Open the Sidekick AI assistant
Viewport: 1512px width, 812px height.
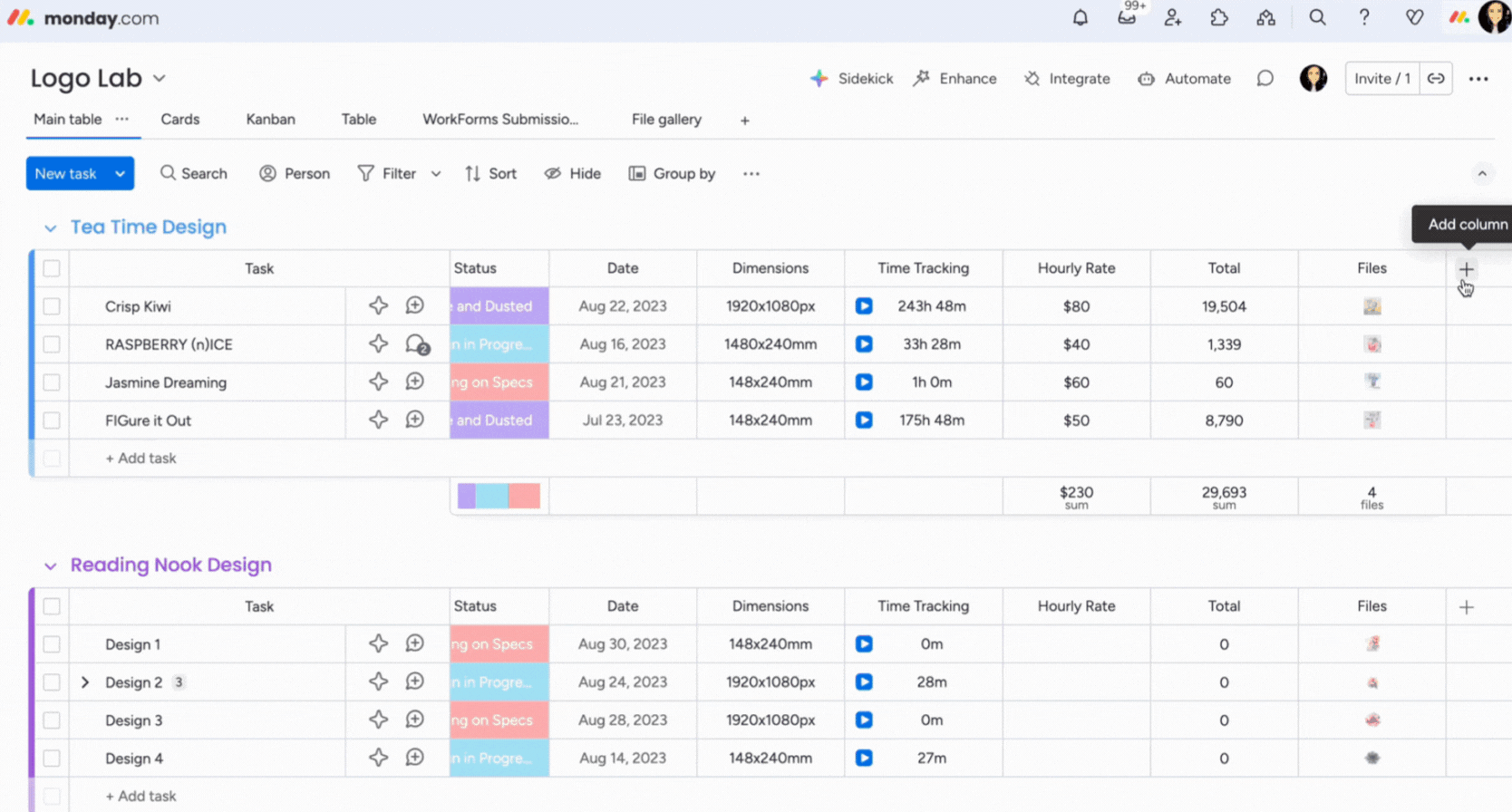(851, 79)
